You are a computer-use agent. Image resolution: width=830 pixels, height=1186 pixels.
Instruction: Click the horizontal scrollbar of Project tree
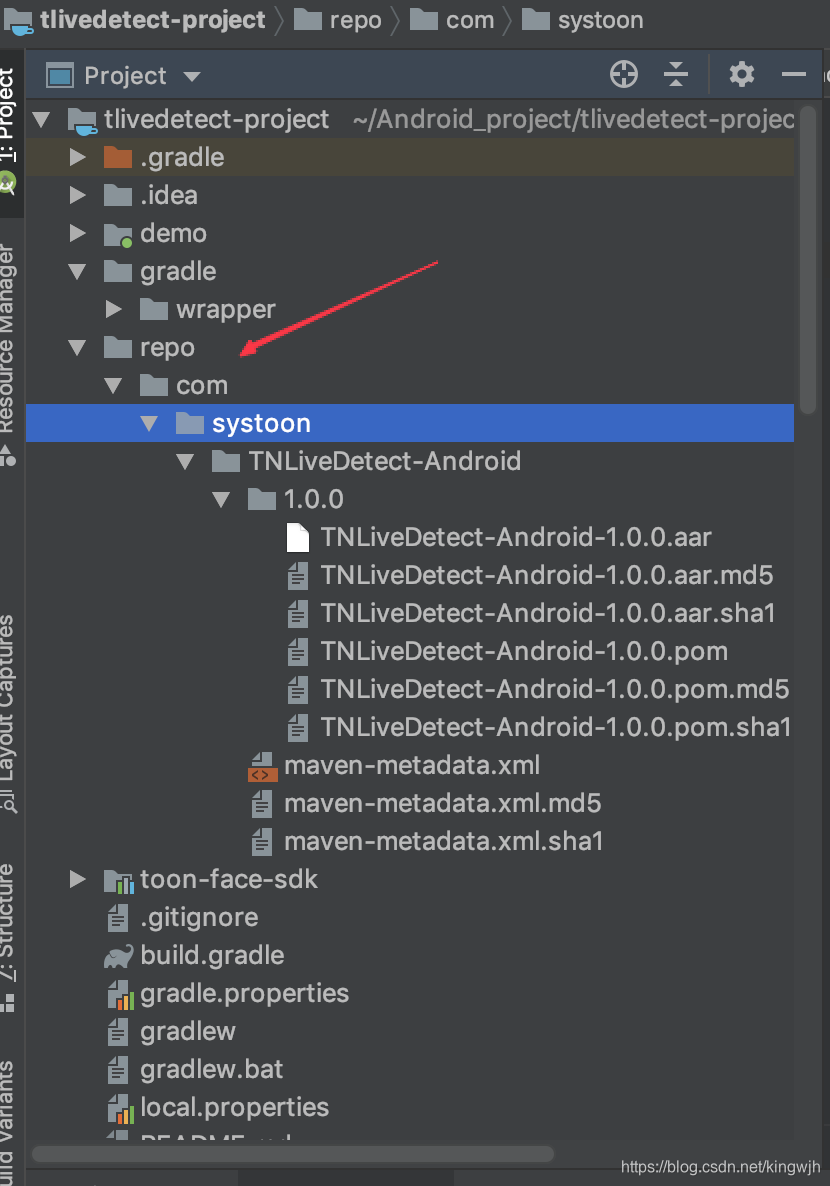[292, 1153]
